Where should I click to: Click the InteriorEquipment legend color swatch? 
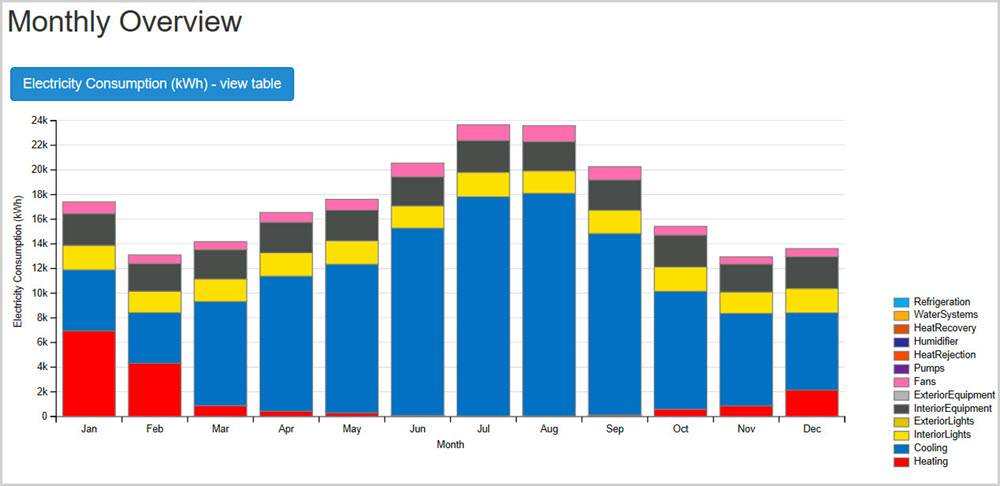(x=901, y=408)
